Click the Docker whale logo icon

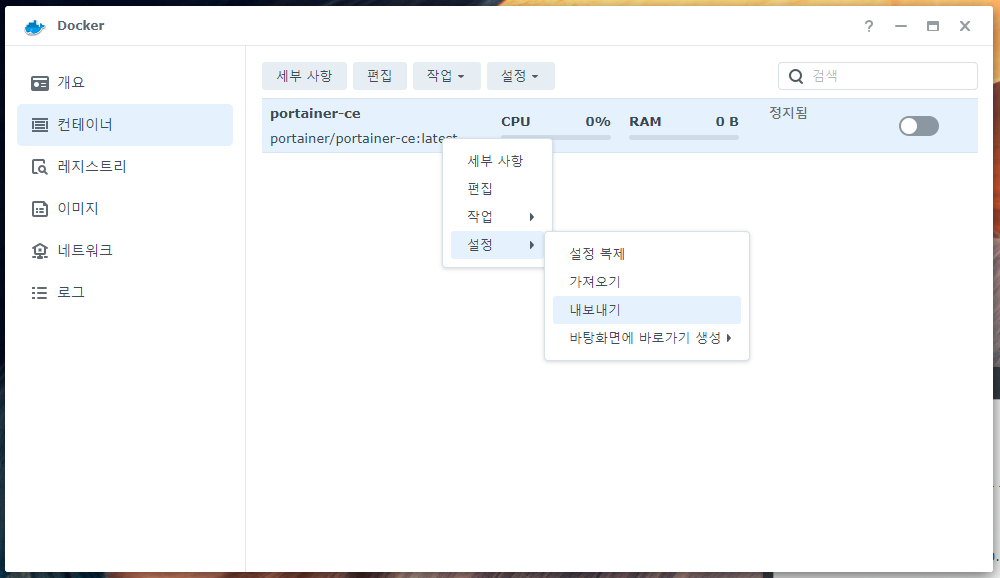34,27
